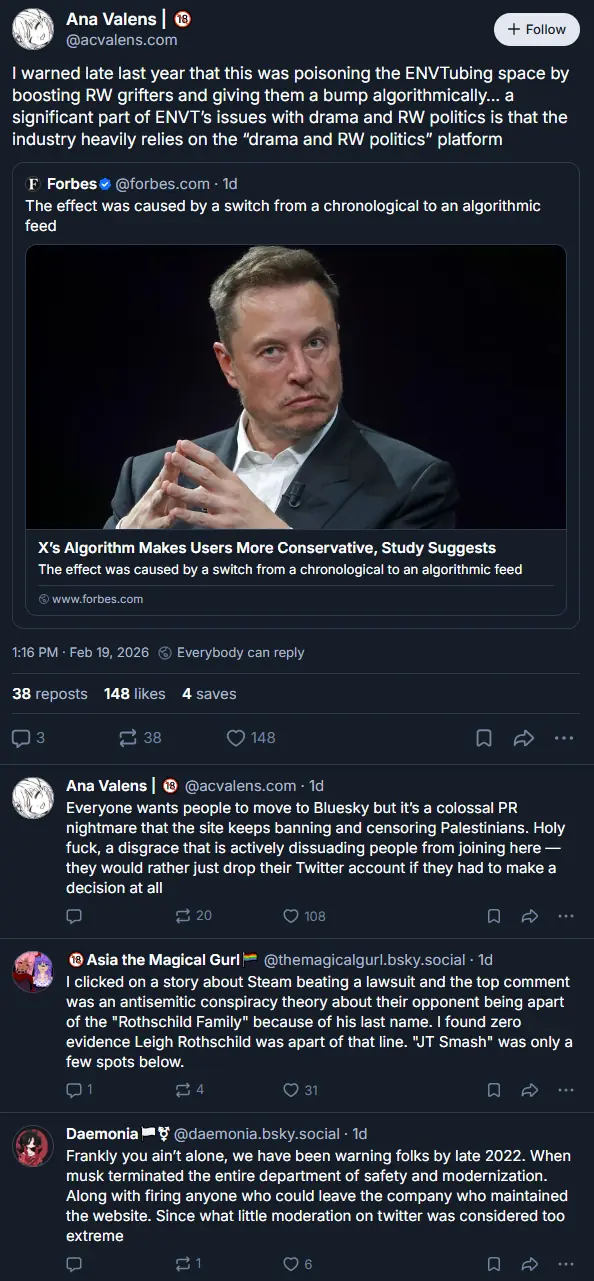The height and width of the screenshot is (1281, 594).
Task: Open more options on Daemonia's reply
Action: click(x=566, y=1264)
